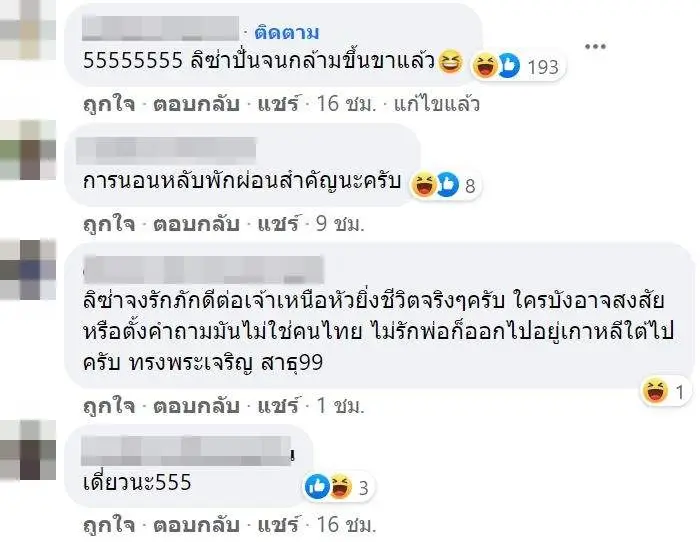Open the 16 ชม. timestamp of last comment

(346, 525)
